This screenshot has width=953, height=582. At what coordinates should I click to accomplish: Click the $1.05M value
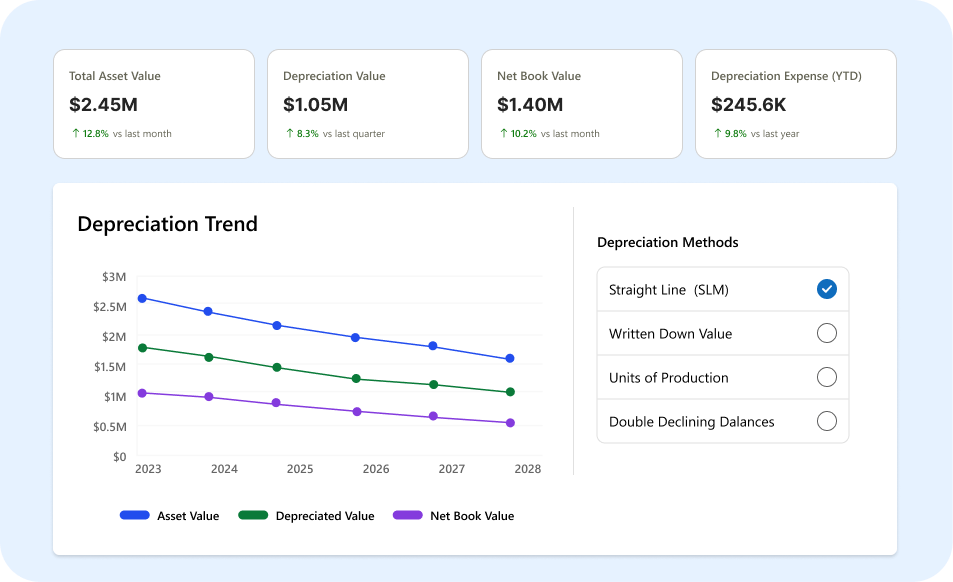point(315,104)
